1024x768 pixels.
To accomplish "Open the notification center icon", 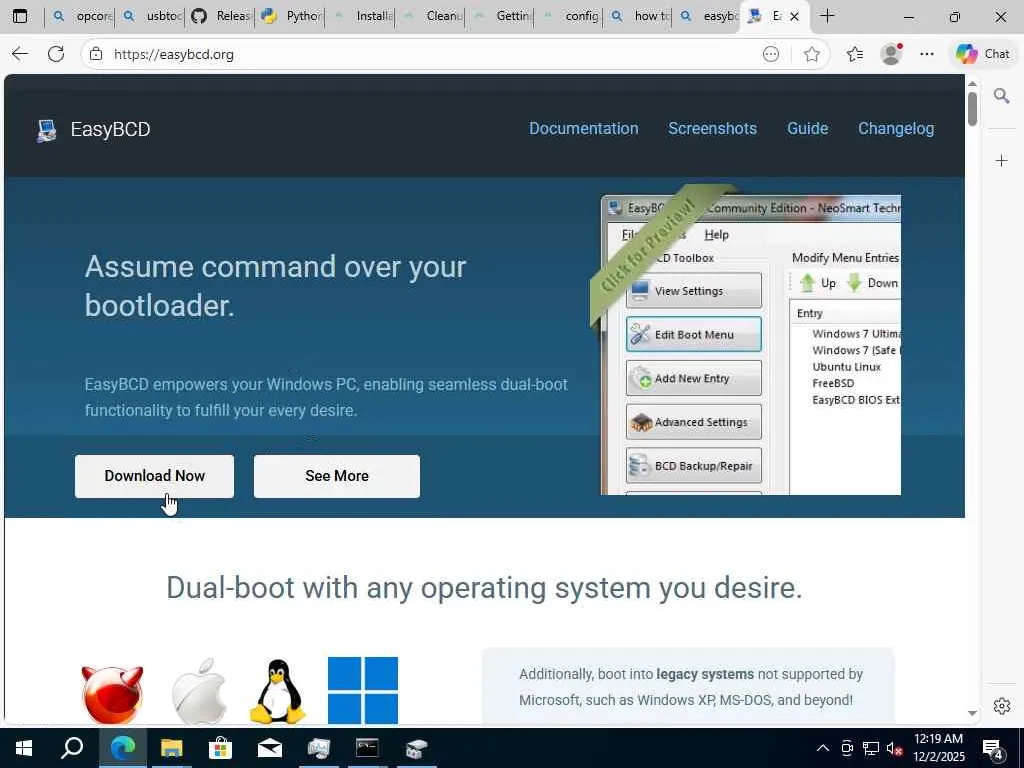I will [x=993, y=749].
